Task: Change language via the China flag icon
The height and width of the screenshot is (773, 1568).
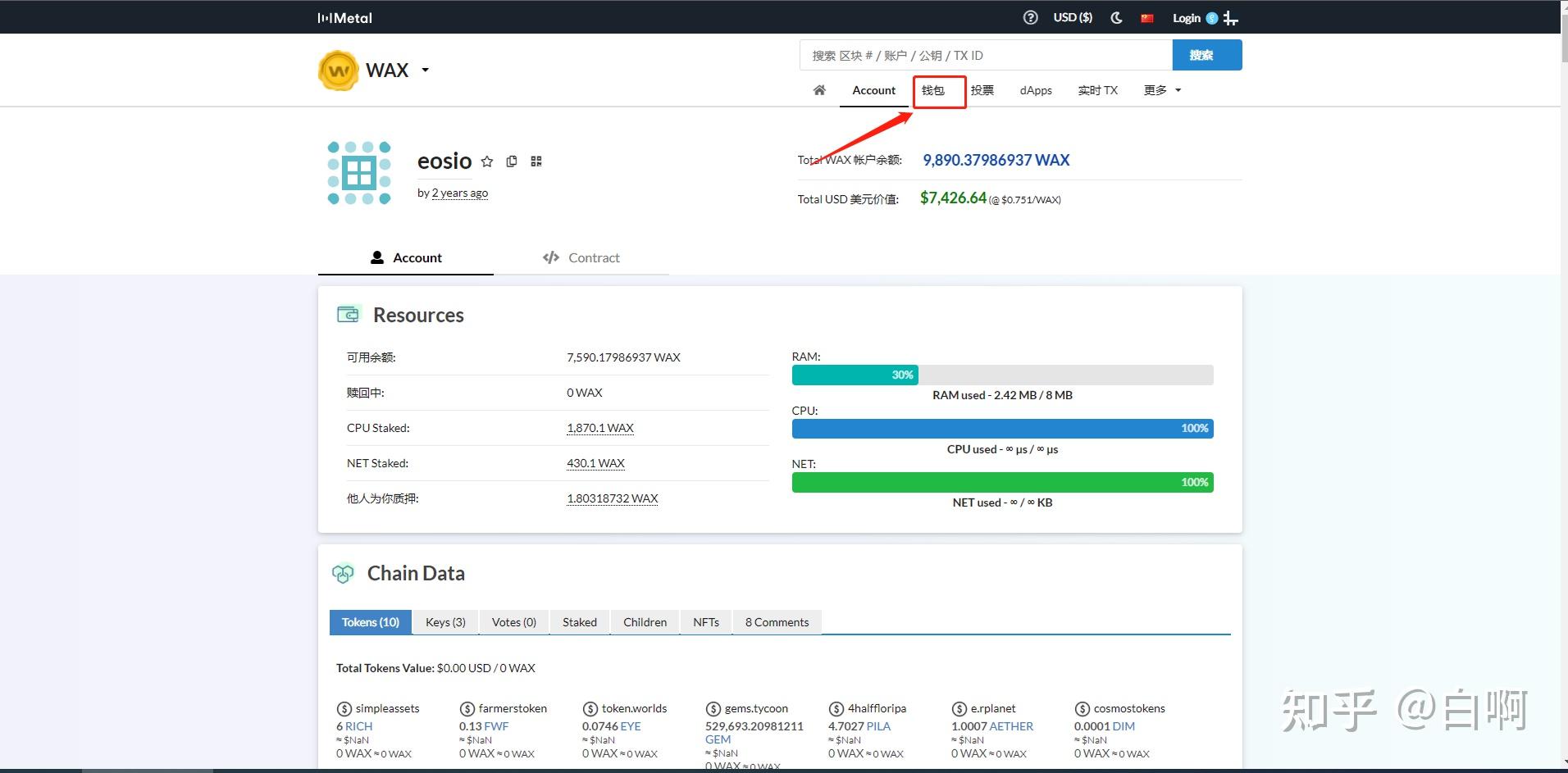Action: pyautogui.click(x=1147, y=18)
